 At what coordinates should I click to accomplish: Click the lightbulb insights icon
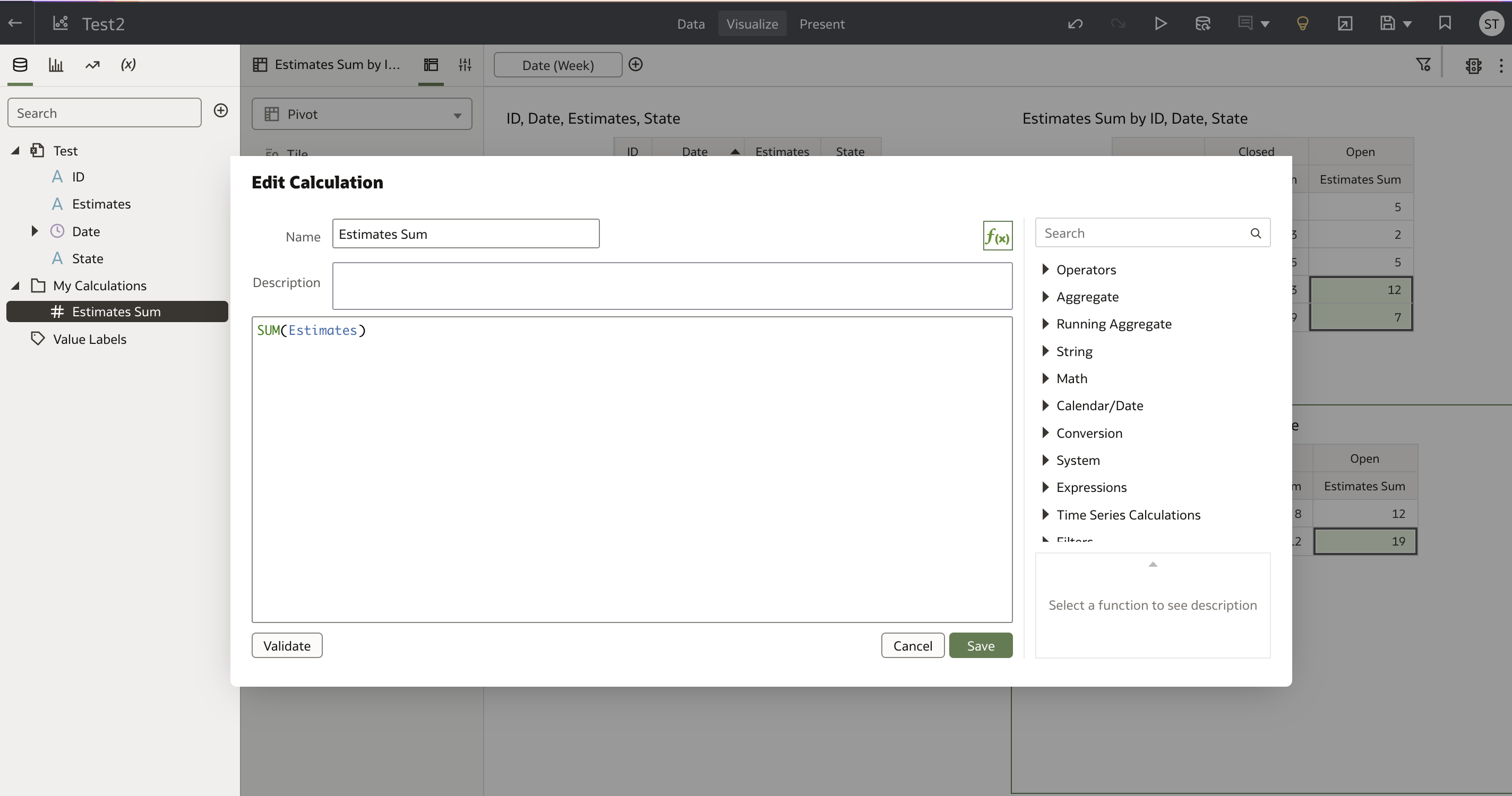[1302, 23]
